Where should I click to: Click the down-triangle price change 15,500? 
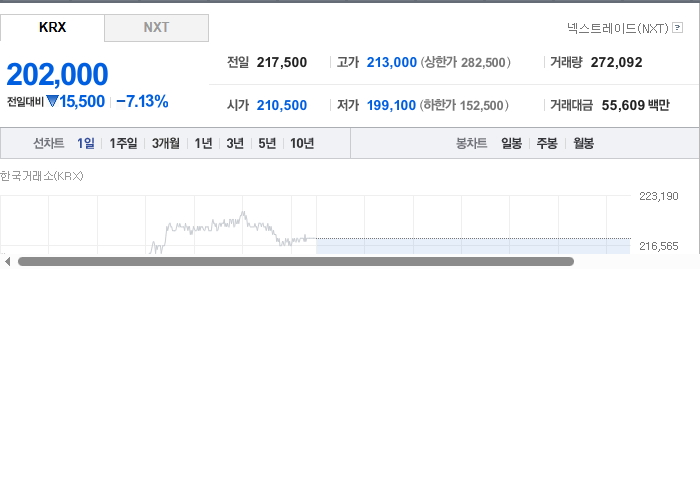tap(75, 102)
